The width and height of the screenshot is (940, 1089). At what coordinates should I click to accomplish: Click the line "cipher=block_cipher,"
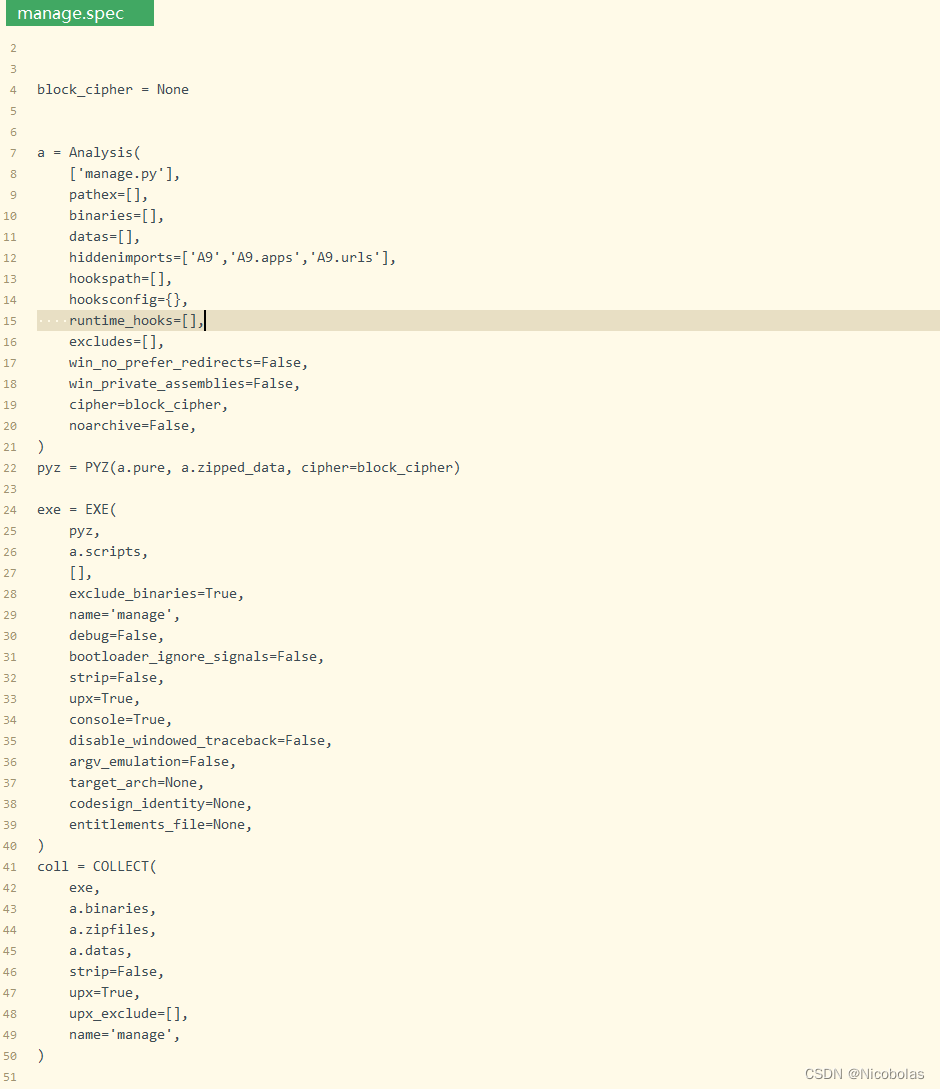coord(148,404)
